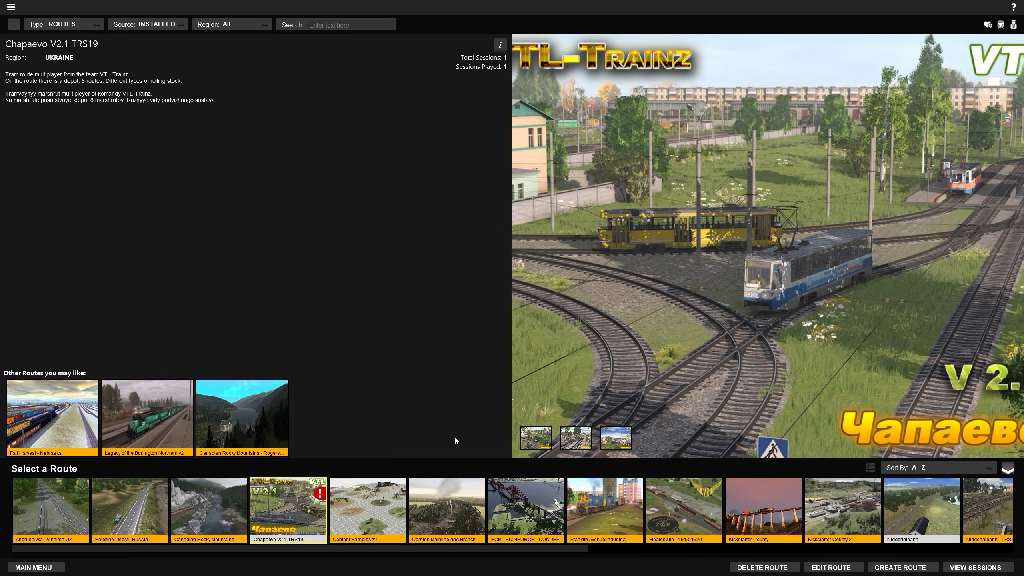
Task: Click the route info icon beside the title
Action: (x=500, y=44)
